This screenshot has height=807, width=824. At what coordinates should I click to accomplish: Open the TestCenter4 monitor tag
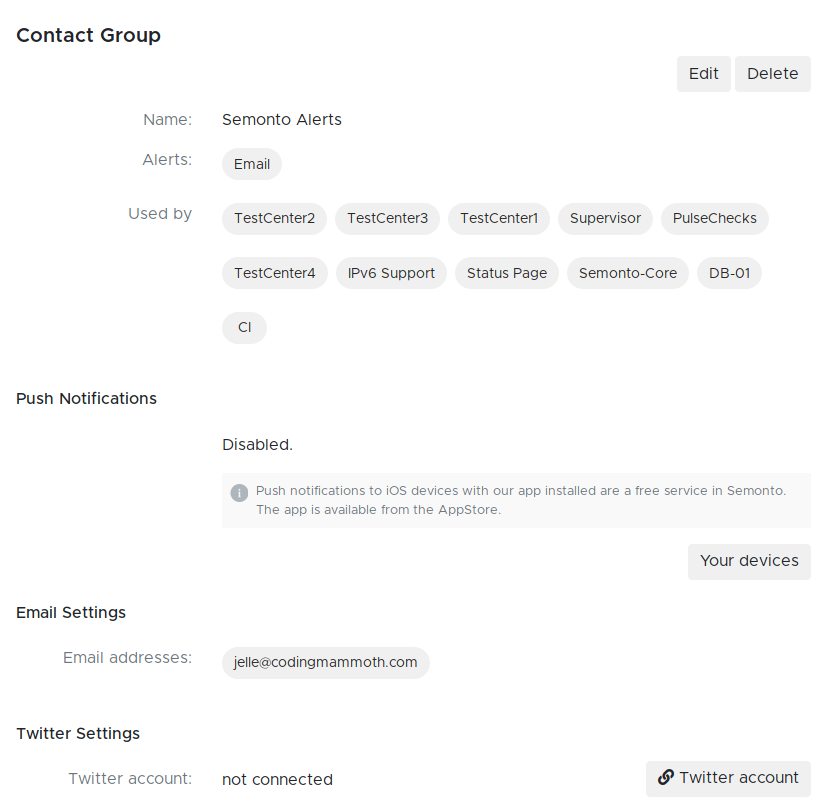pyautogui.click(x=274, y=273)
